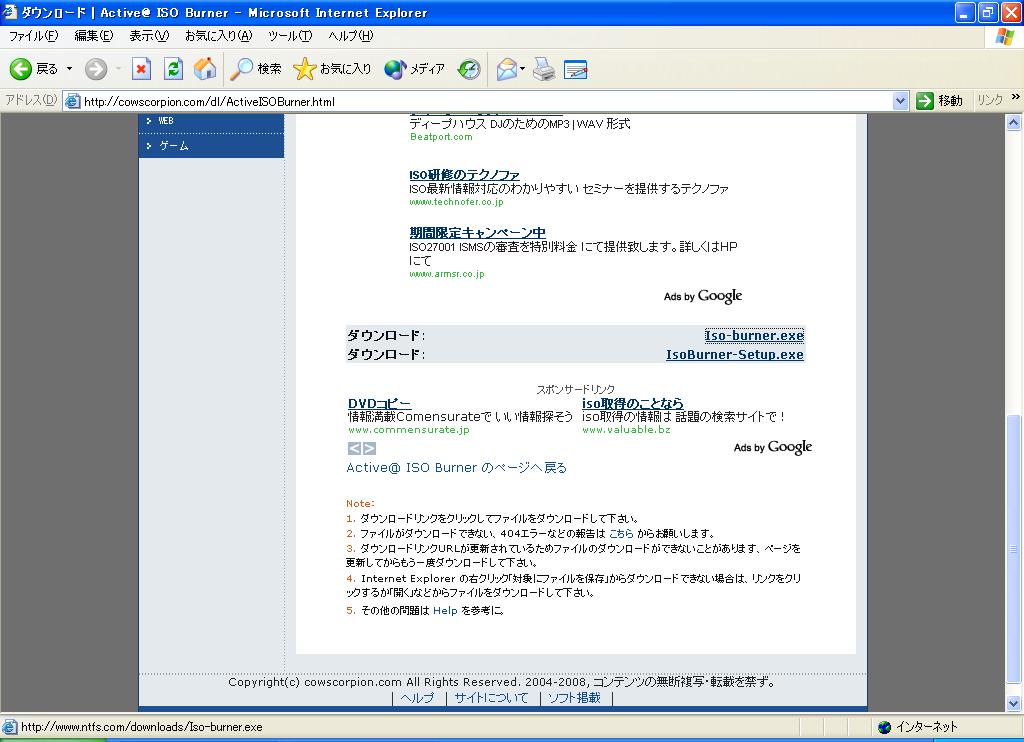Click the Edit page toolbar icon
1024x742 pixels.
[x=575, y=69]
